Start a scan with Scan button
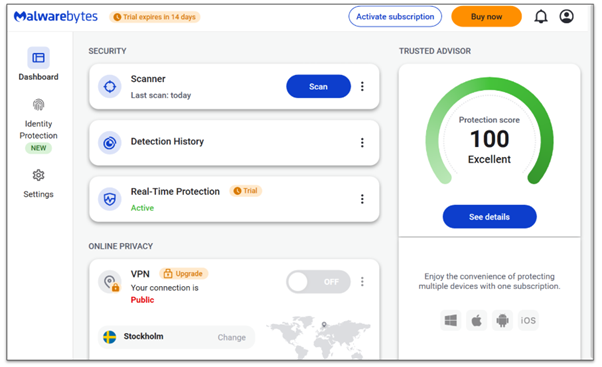602x367 pixels. pyautogui.click(x=318, y=86)
